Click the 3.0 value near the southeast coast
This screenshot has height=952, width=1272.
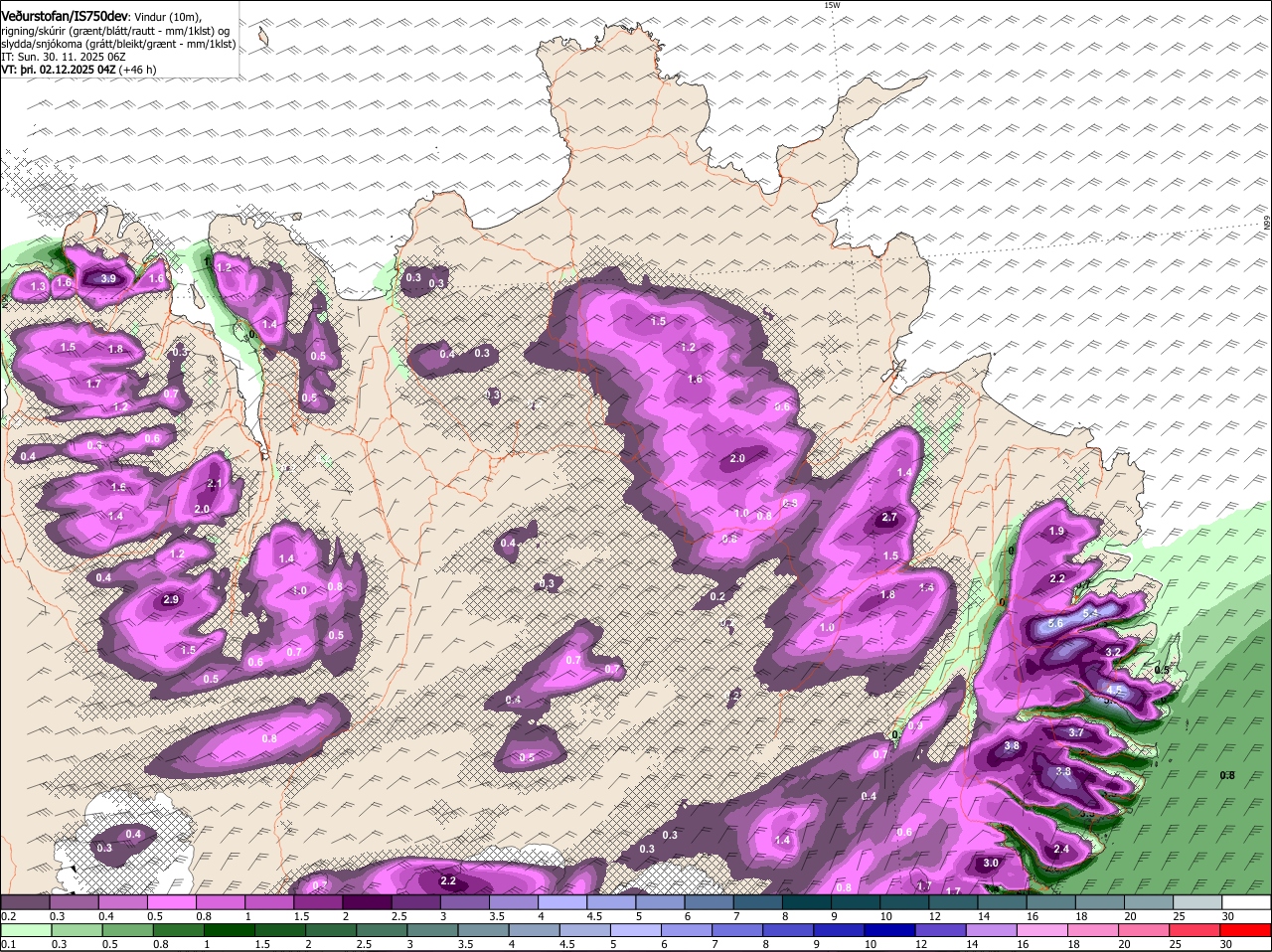coord(991,864)
